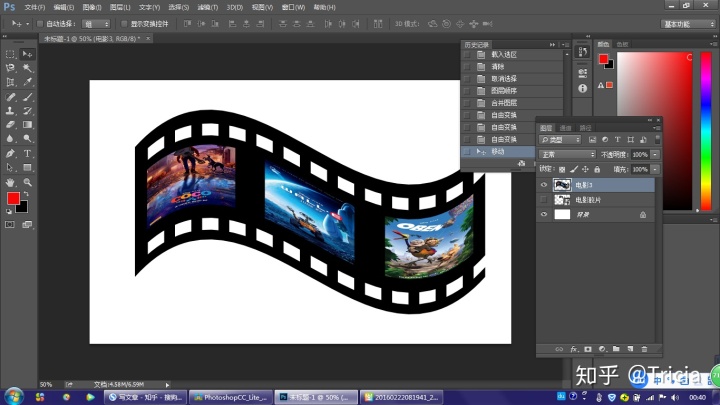720x405 pixels.
Task: Select the Rectangular Marquee tool
Action: 10,54
